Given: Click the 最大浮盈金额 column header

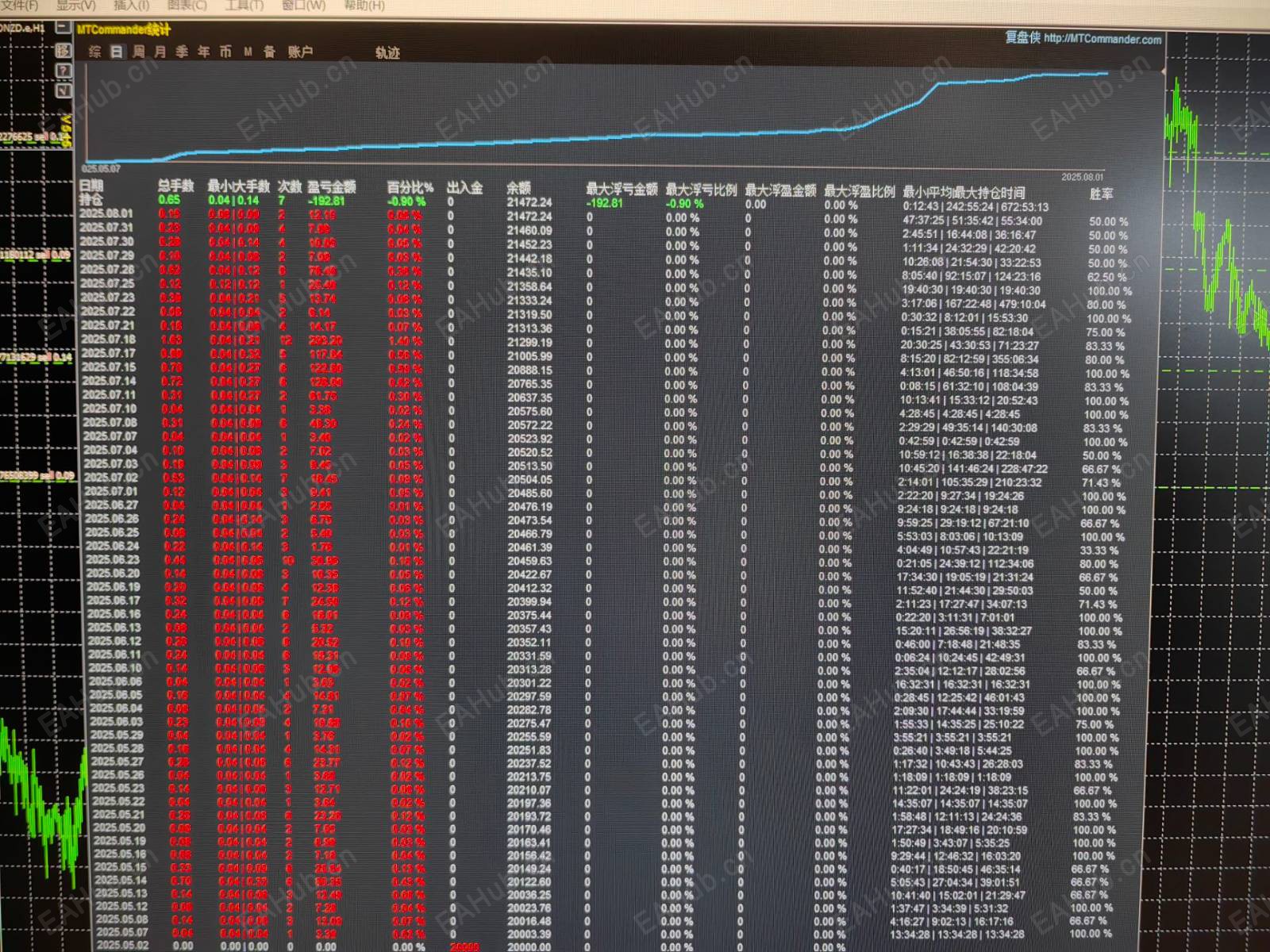Looking at the screenshot, I should (x=780, y=190).
